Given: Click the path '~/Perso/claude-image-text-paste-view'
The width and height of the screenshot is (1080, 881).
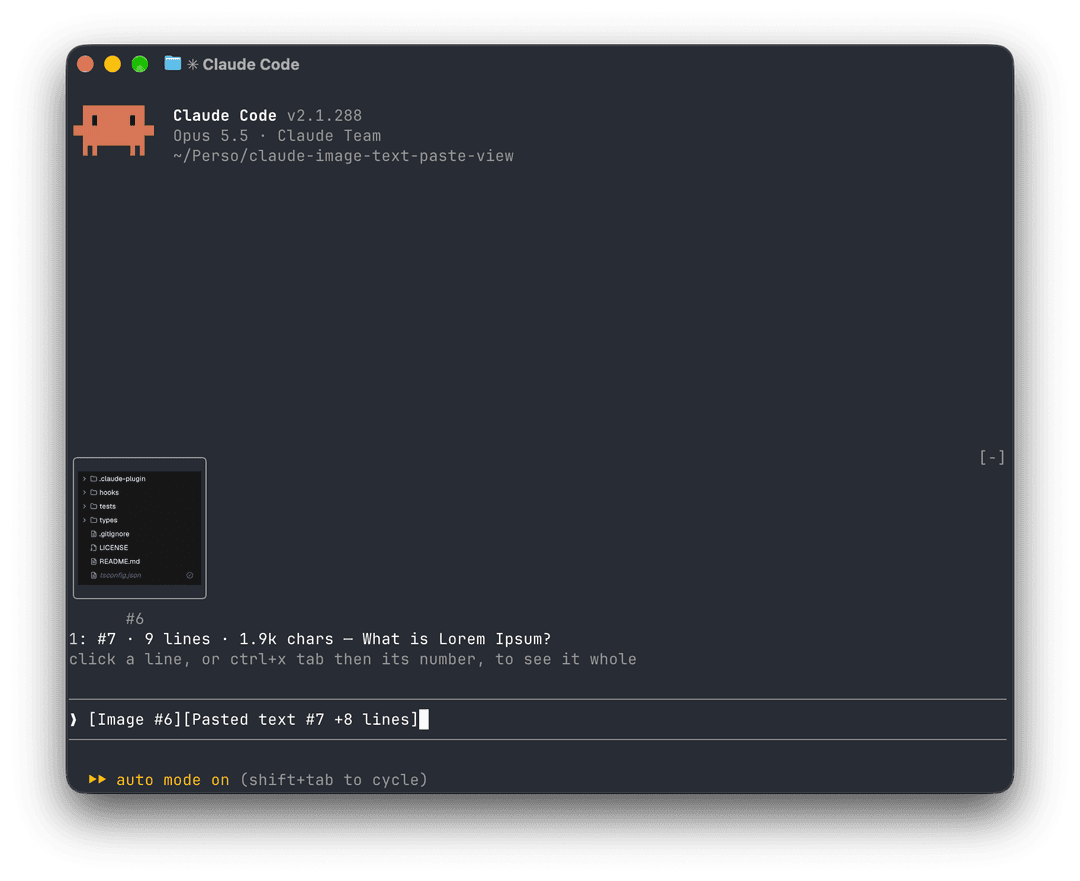Looking at the screenshot, I should pos(343,156).
